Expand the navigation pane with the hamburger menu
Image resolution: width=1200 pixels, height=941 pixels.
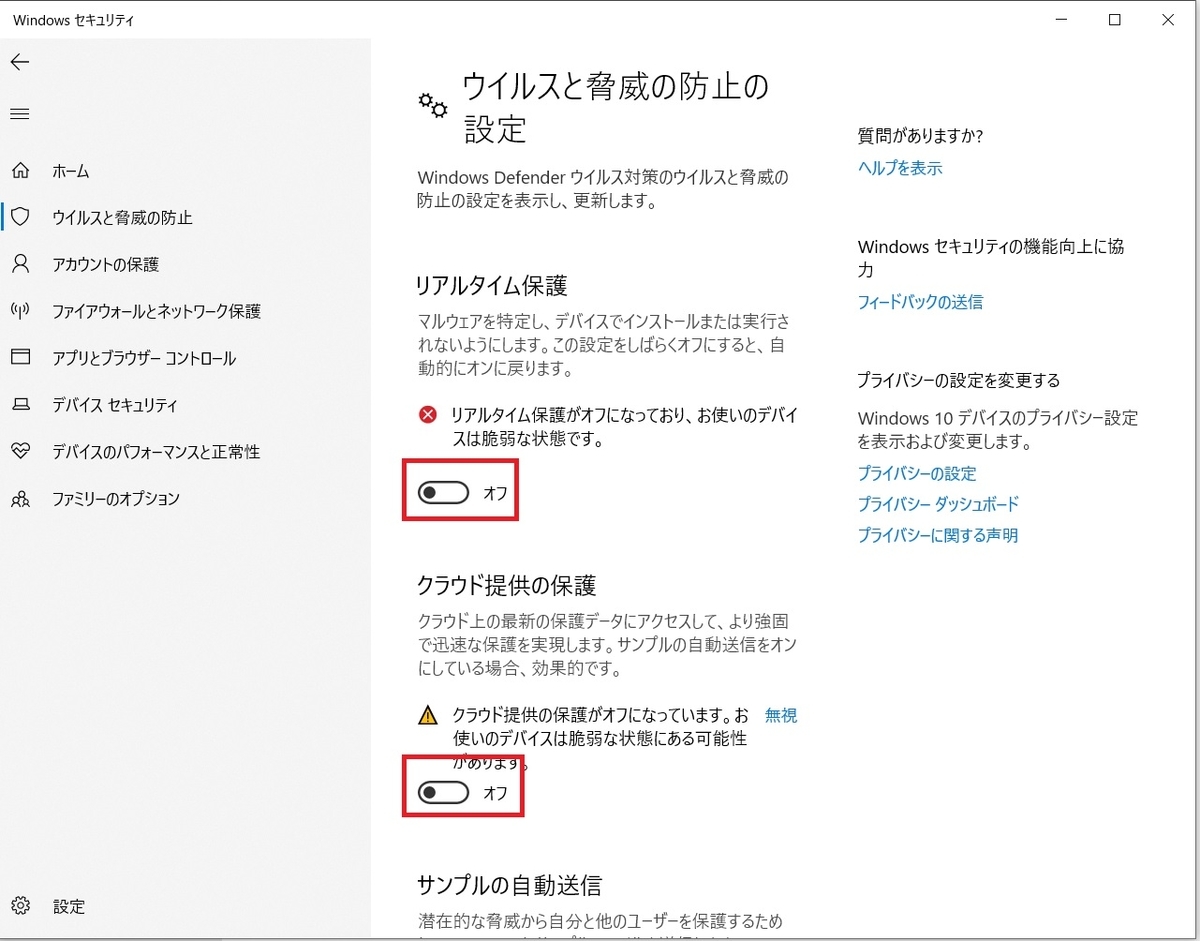[x=19, y=113]
